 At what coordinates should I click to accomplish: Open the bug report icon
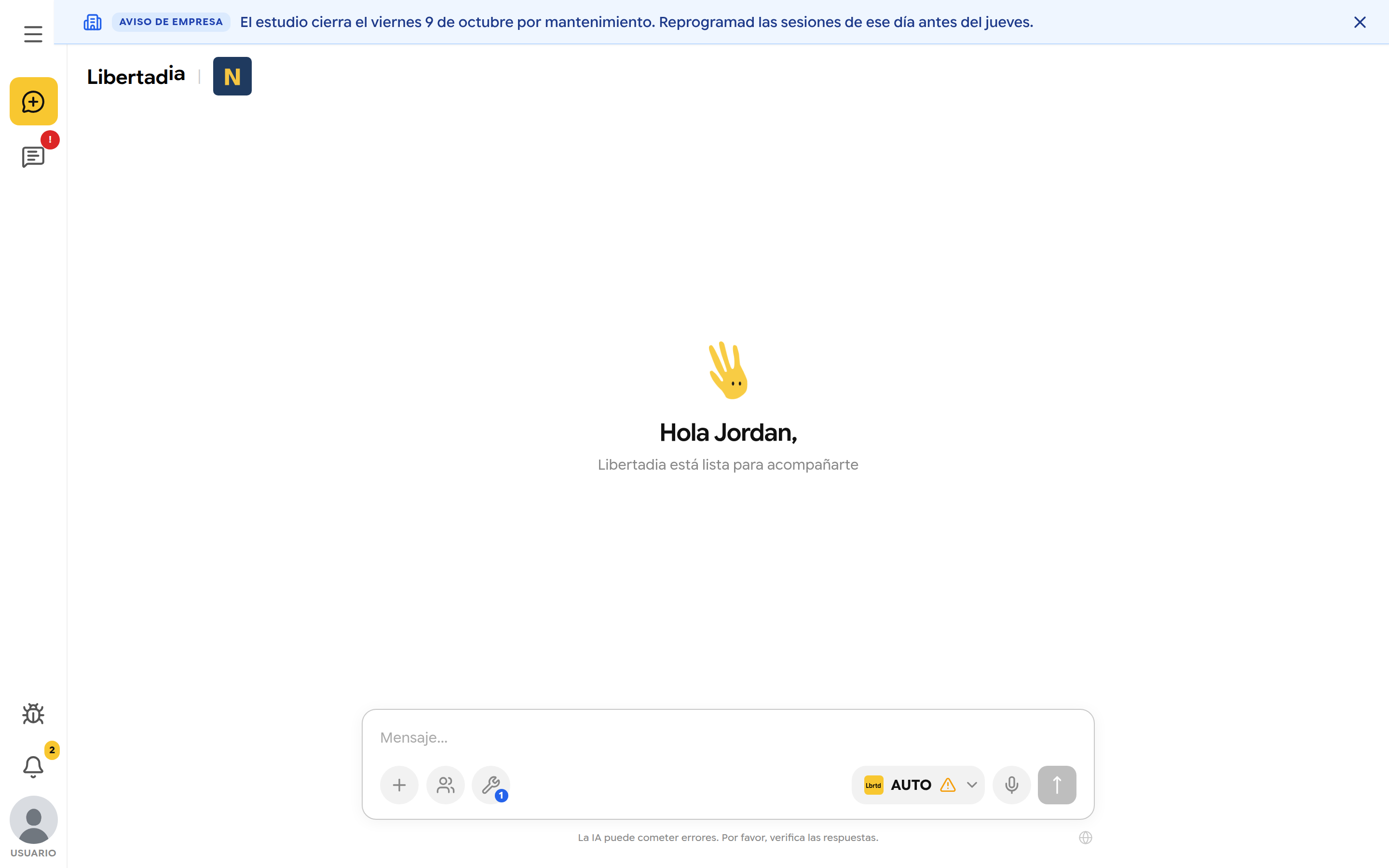[x=33, y=714]
